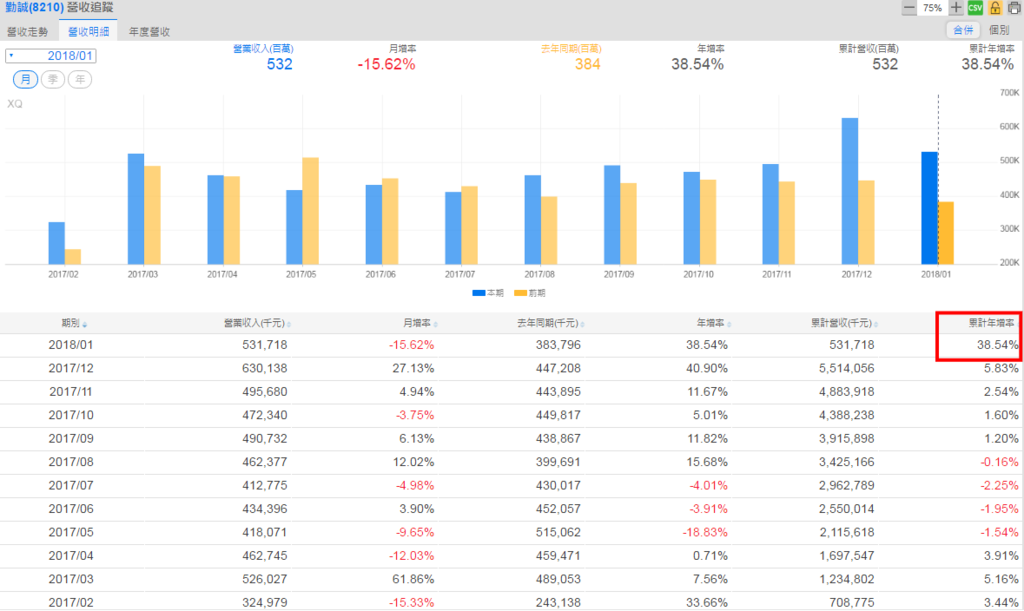The image size is (1024, 611).
Task: Sort by 月增率 column arrow icon
Action: pyautogui.click(x=436, y=324)
